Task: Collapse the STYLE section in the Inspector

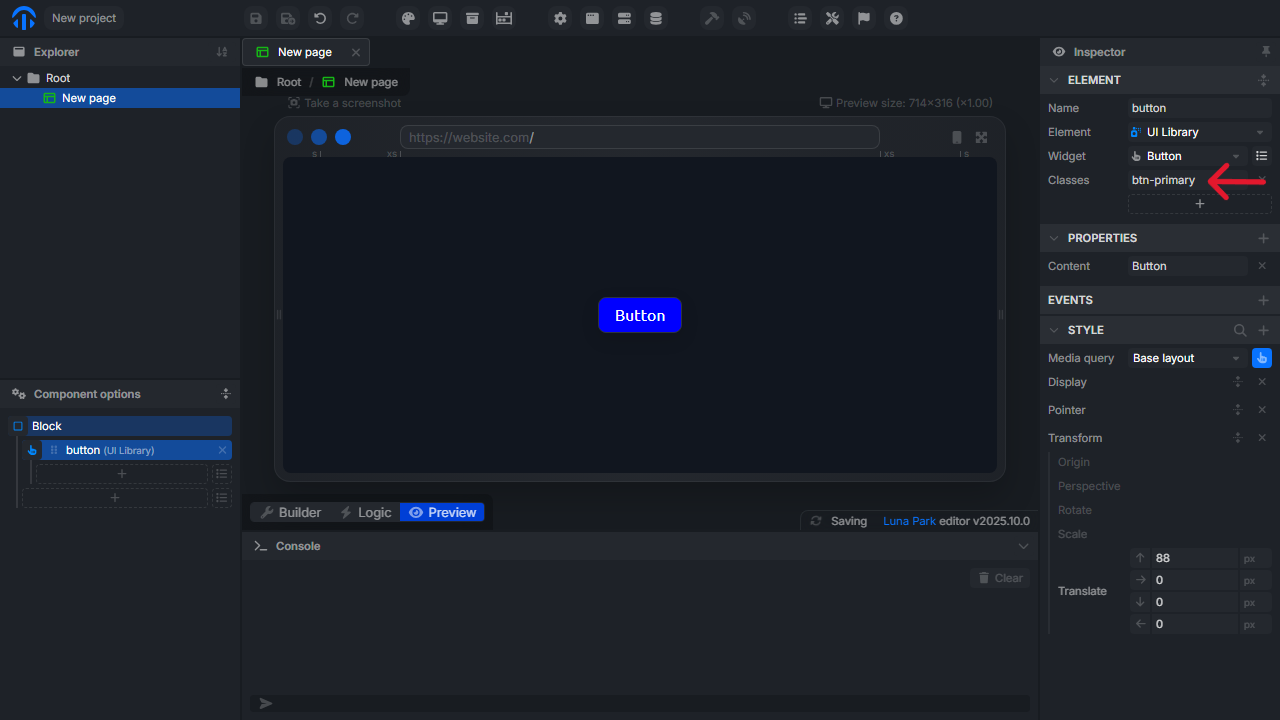Action: [x=1054, y=329]
